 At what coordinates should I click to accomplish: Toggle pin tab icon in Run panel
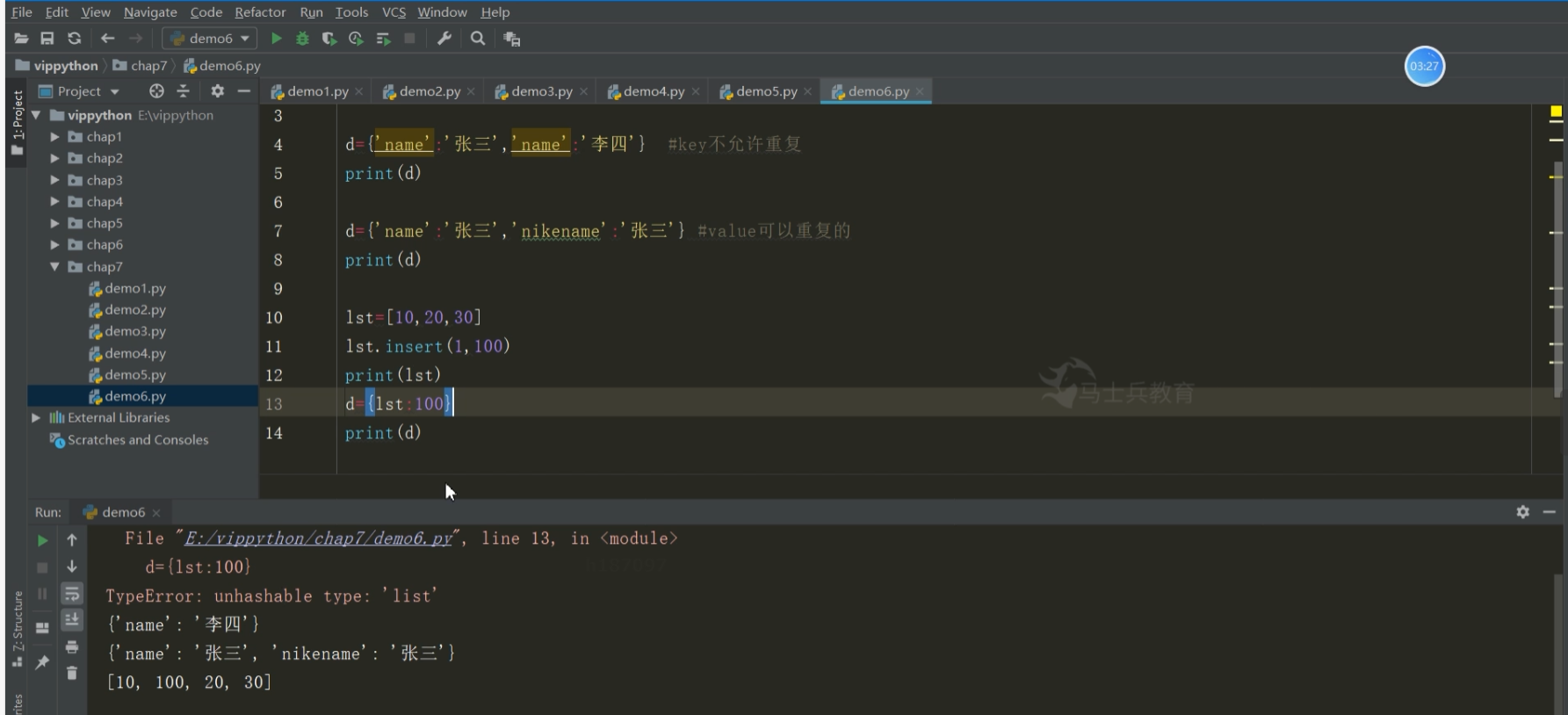tap(42, 662)
